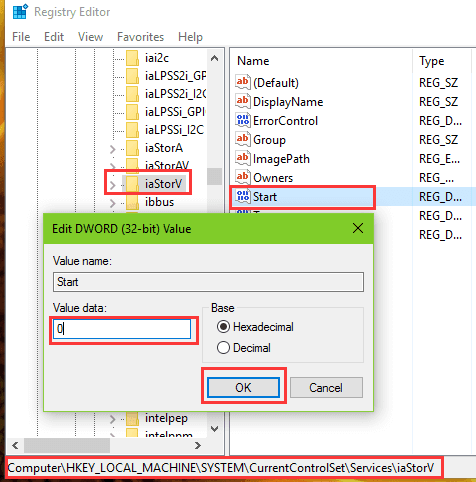Select the ImagePath value icon
The height and width of the screenshot is (482, 476).
tap(243, 158)
